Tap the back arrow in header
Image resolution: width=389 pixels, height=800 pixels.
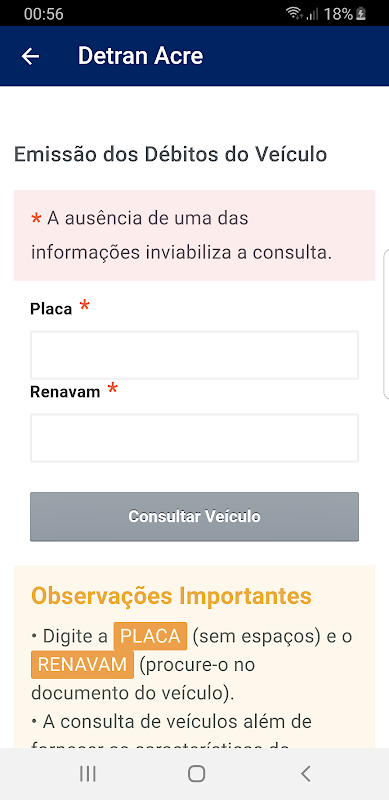point(30,57)
